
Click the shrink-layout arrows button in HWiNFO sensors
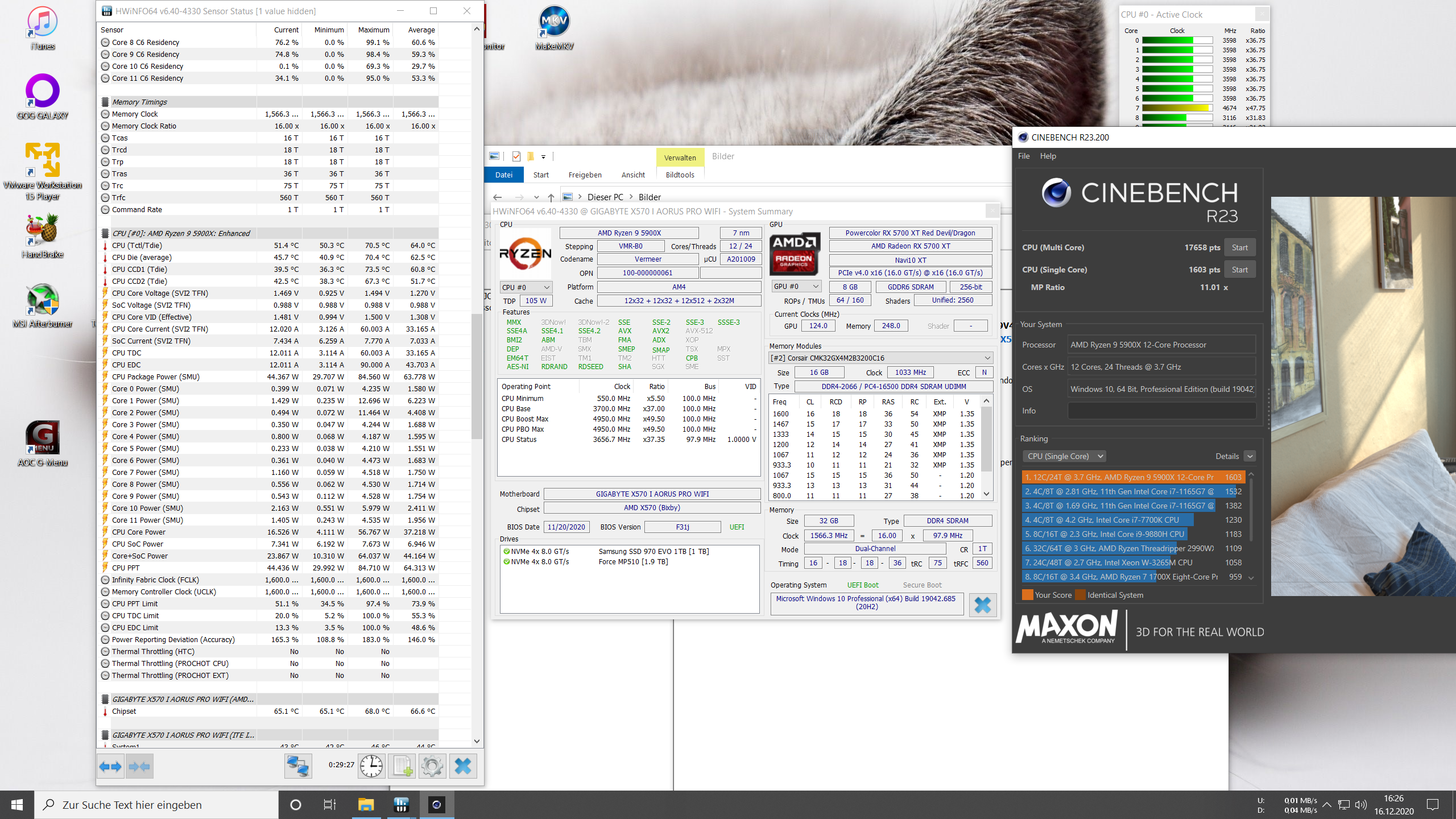point(139,766)
